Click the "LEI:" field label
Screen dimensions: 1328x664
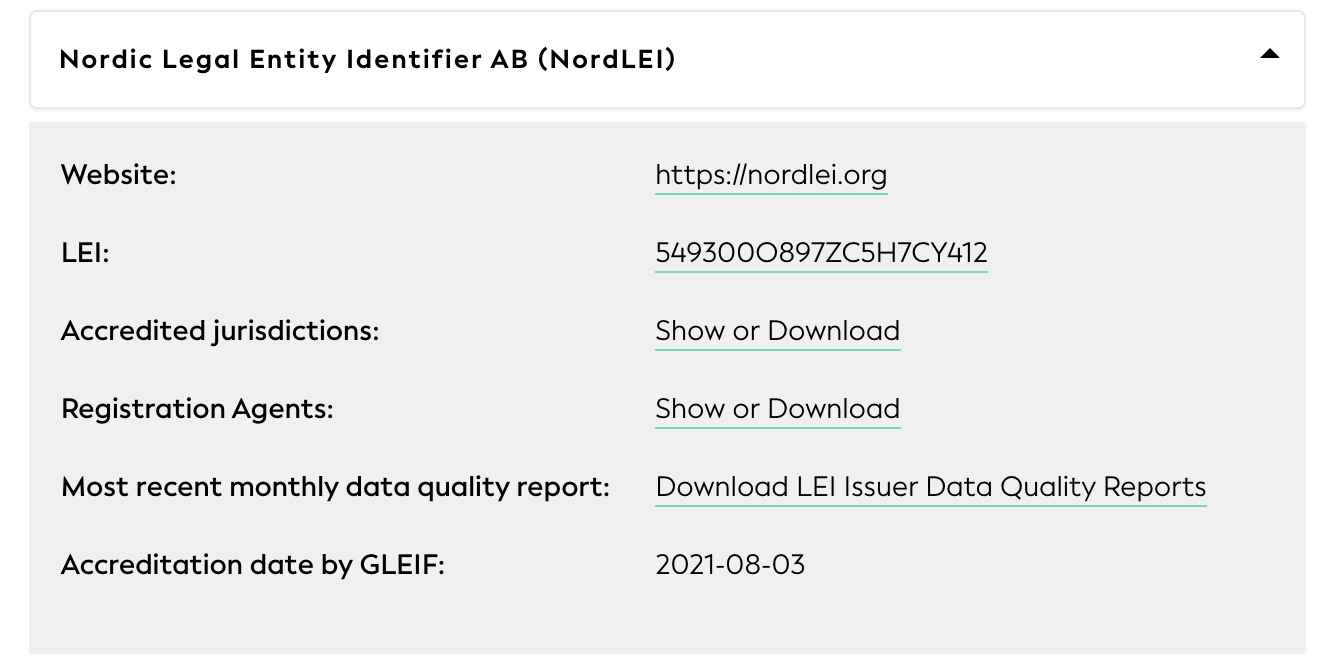85,253
